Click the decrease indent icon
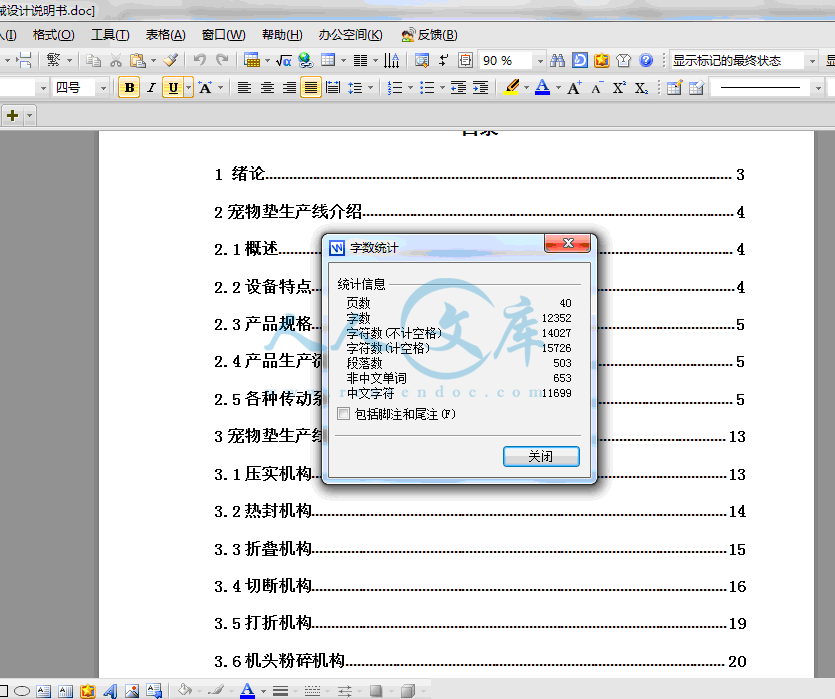This screenshot has width=835, height=699. [x=458, y=88]
